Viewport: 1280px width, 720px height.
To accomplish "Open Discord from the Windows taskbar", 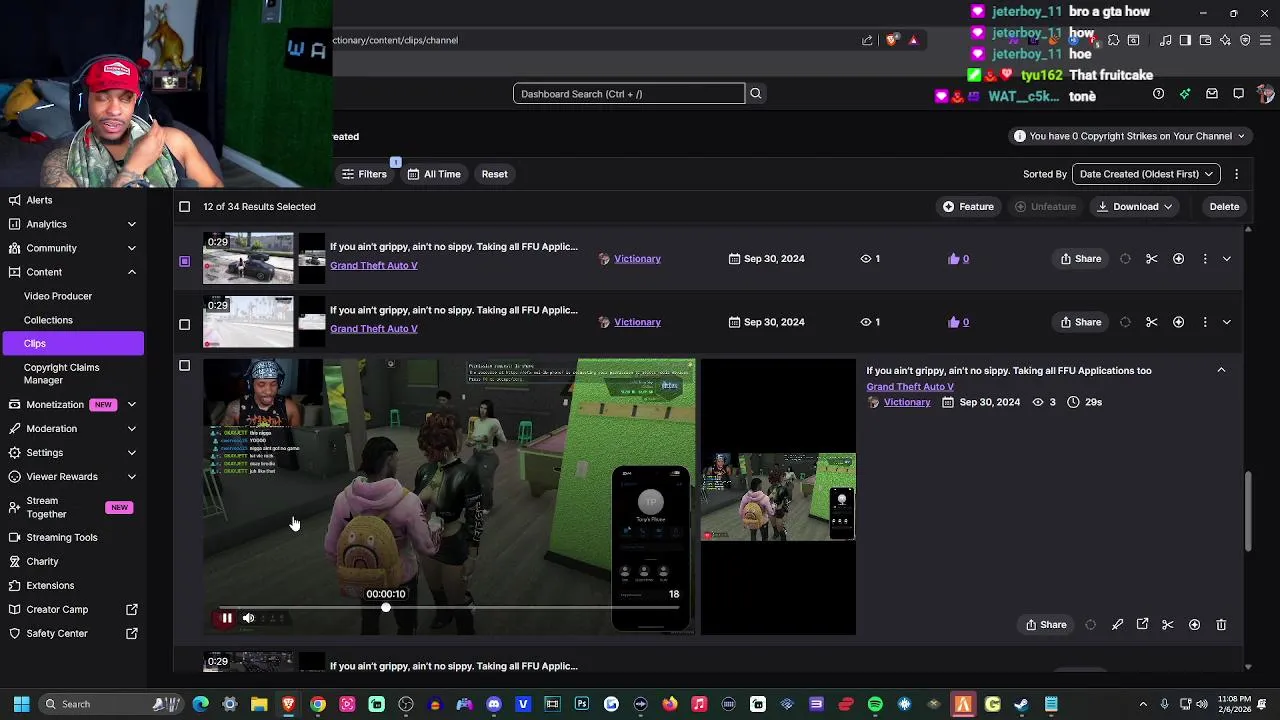I will tap(493, 704).
